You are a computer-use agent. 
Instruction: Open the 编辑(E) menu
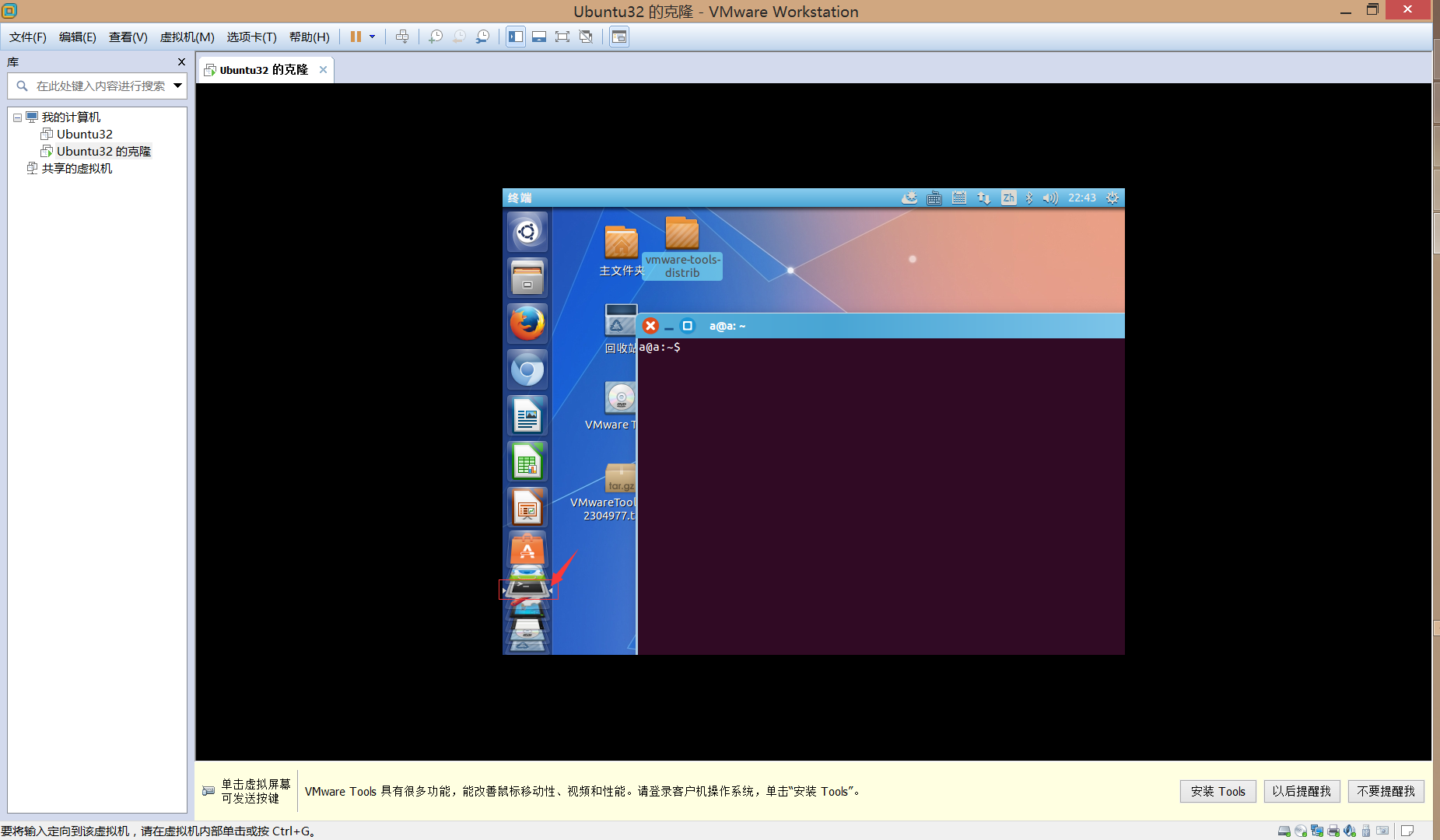coord(78,37)
